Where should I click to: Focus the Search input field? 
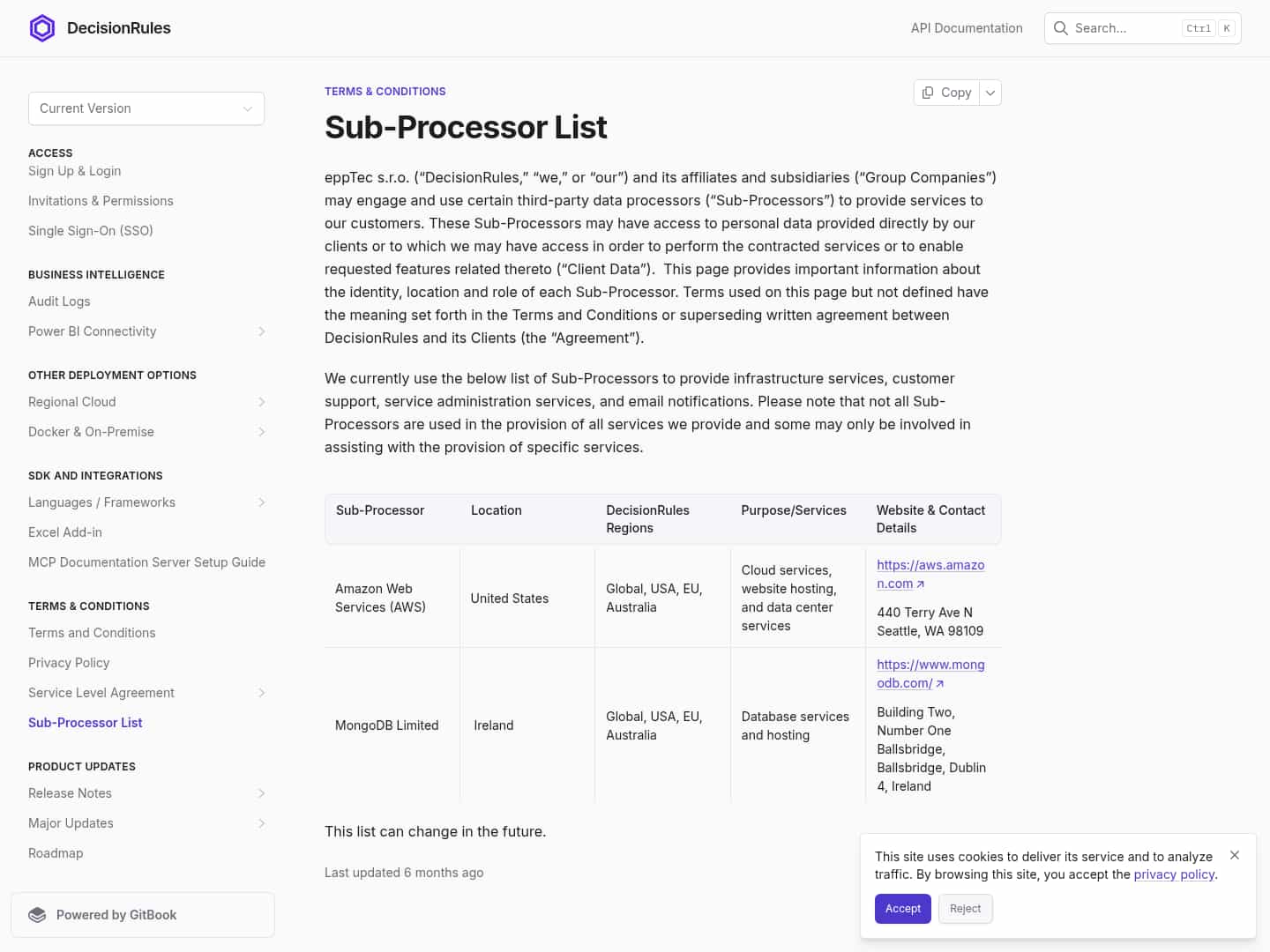[x=1124, y=28]
